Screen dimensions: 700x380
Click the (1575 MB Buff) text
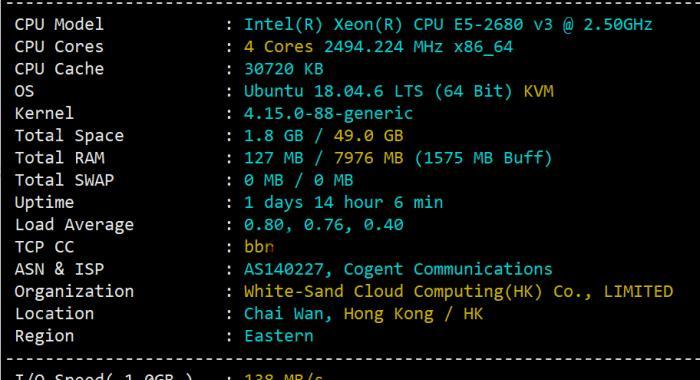[483, 158]
